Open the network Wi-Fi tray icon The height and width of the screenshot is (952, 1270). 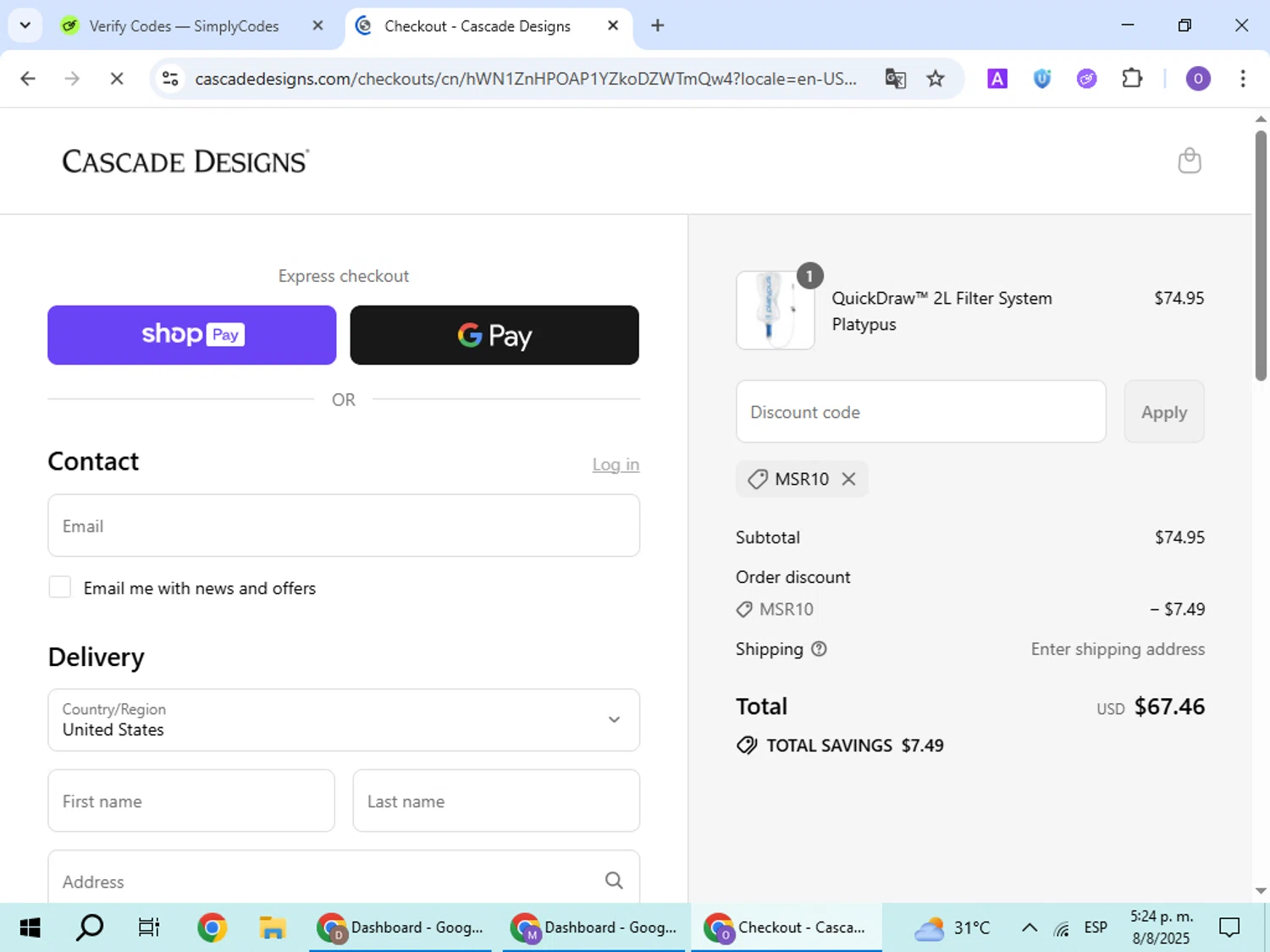click(1062, 928)
